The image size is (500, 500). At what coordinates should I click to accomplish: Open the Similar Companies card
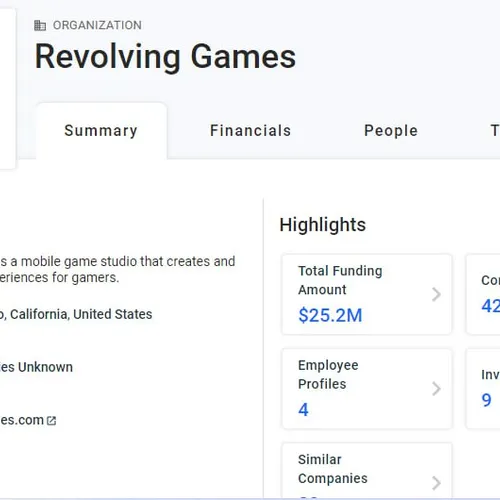(367, 471)
